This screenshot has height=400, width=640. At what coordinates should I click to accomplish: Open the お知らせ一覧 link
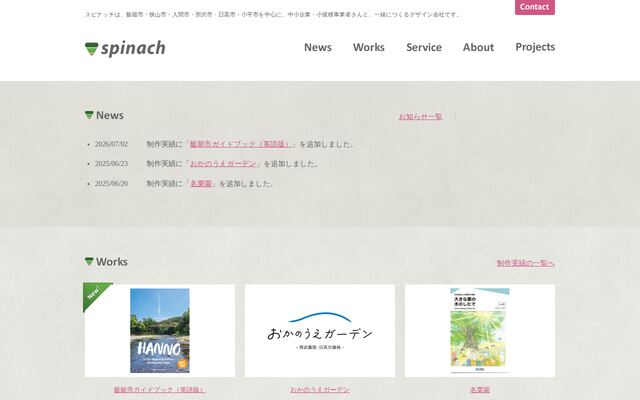[420, 117]
